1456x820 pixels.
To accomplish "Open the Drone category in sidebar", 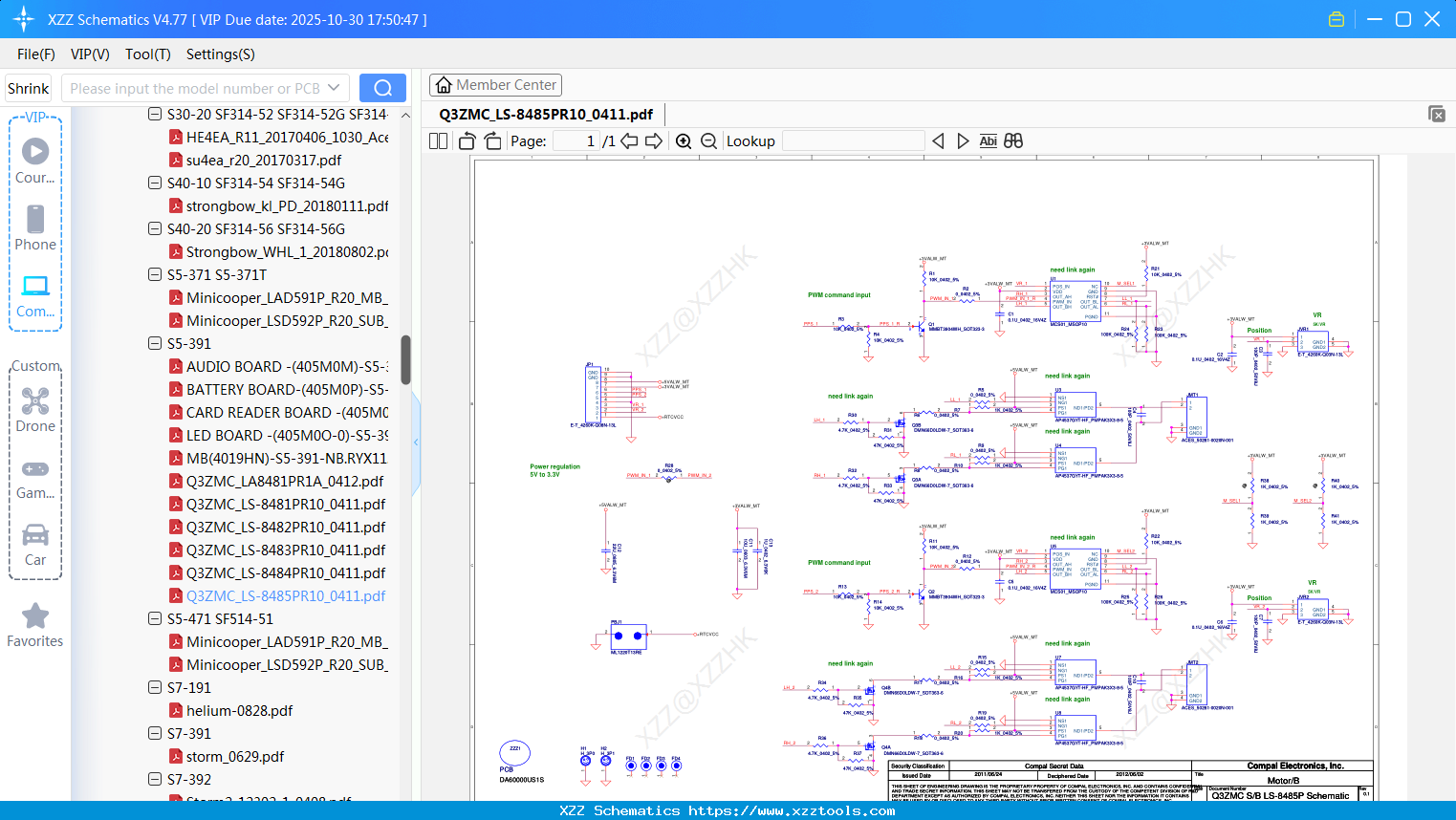I will click(35, 410).
